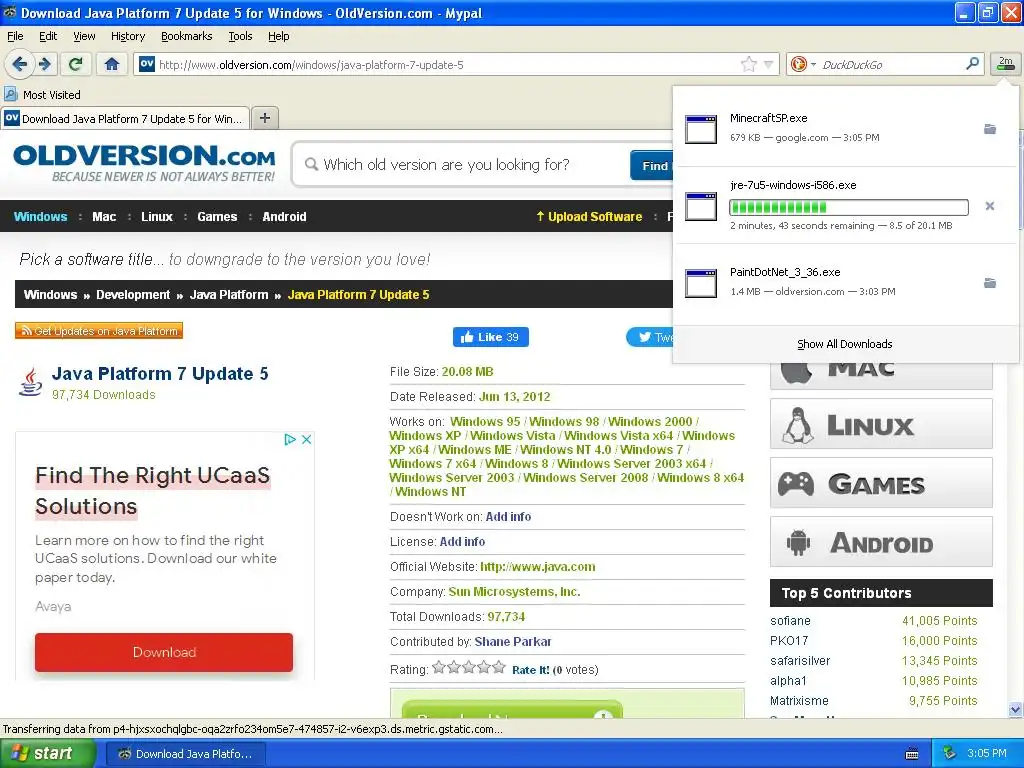The image size is (1024, 768).
Task: Click the blue Find button
Action: (x=652, y=165)
